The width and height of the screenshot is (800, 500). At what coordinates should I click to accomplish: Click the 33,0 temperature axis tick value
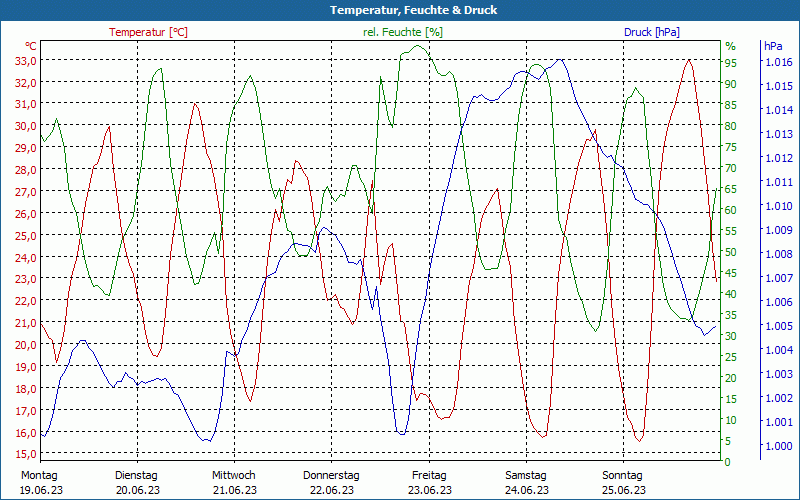tap(25, 60)
